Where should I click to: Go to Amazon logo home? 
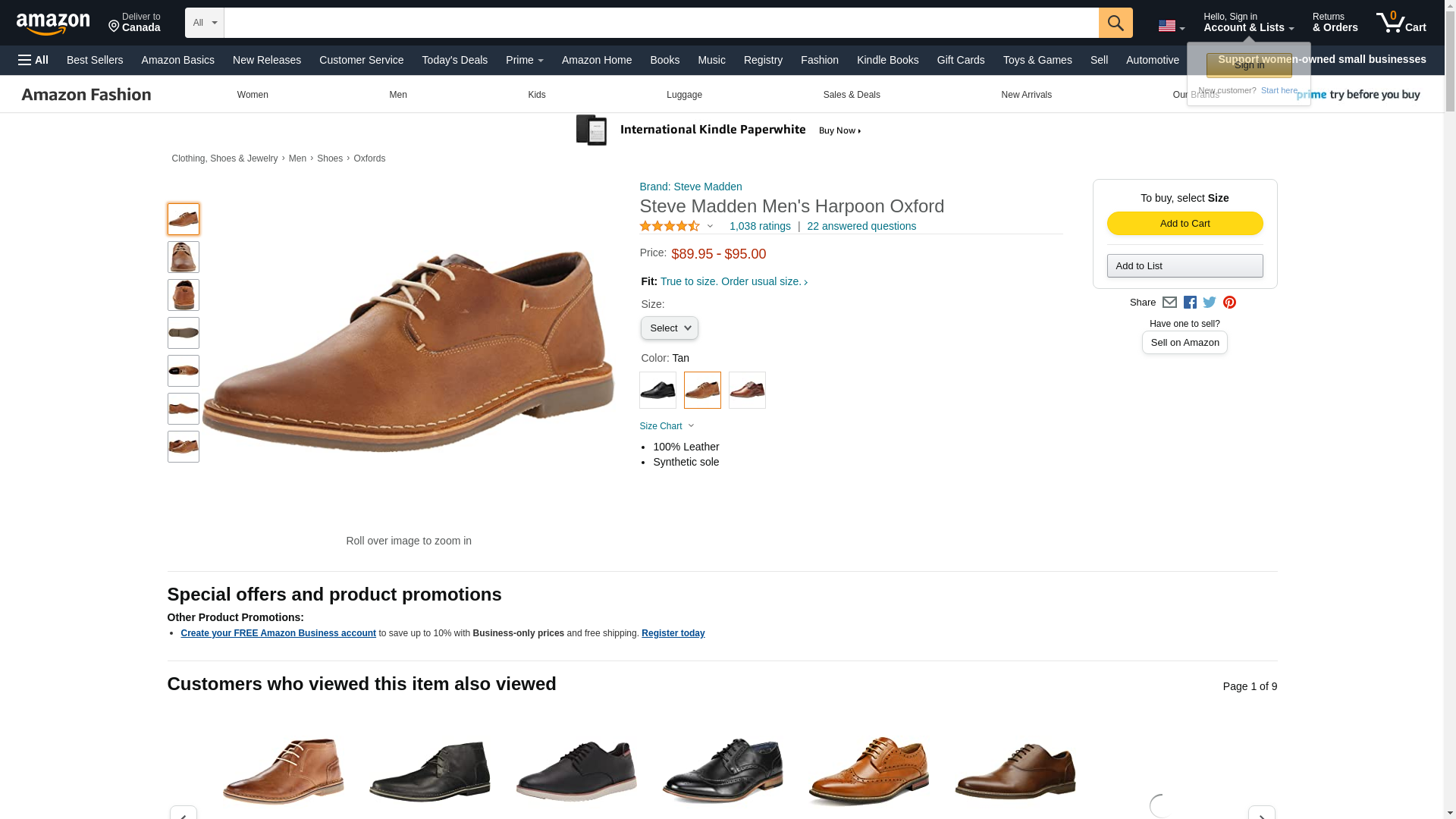(x=53, y=24)
